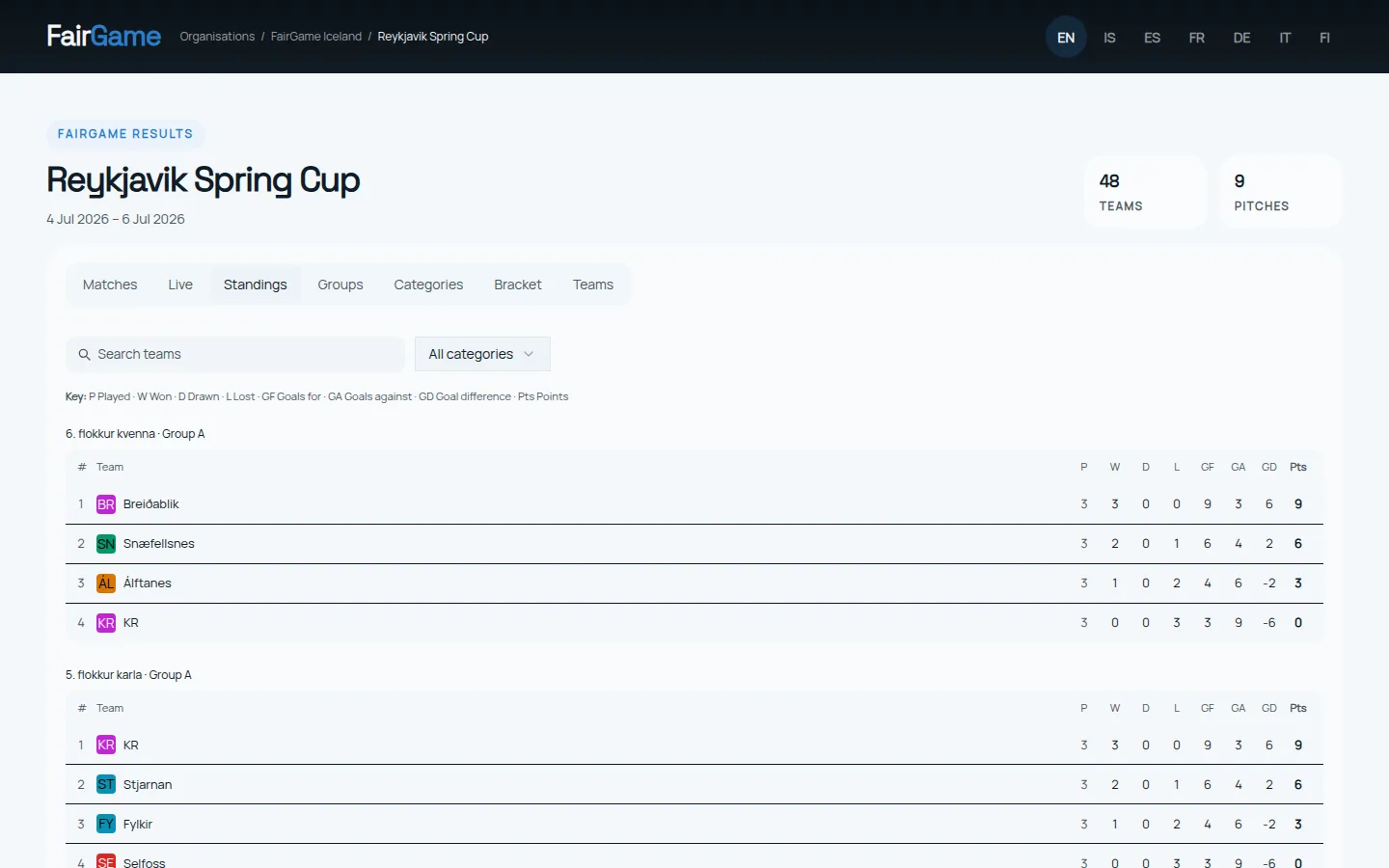
Task: Open the Groups tab
Action: [340, 285]
